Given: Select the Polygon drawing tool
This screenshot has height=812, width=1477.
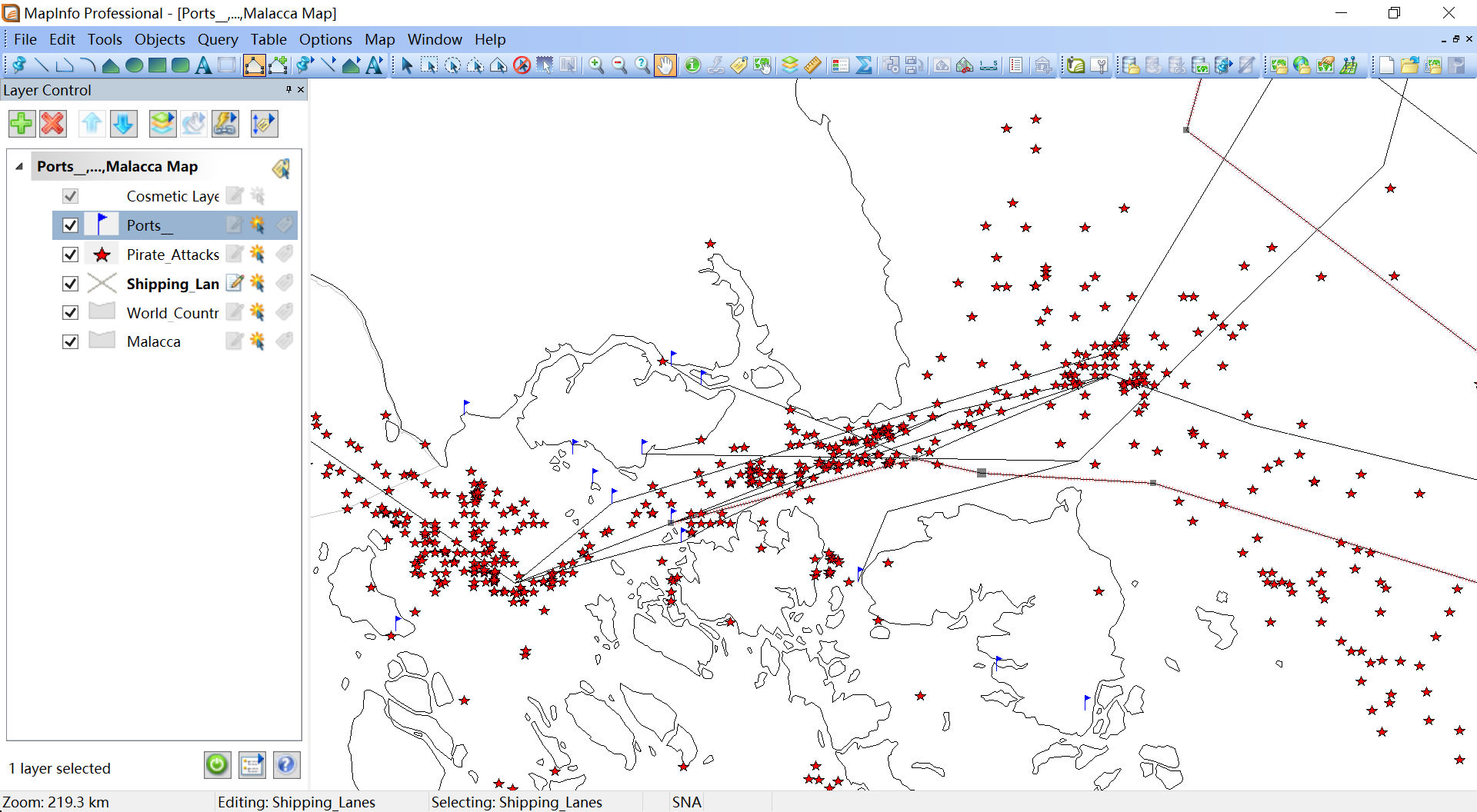Looking at the screenshot, I should 111,65.
